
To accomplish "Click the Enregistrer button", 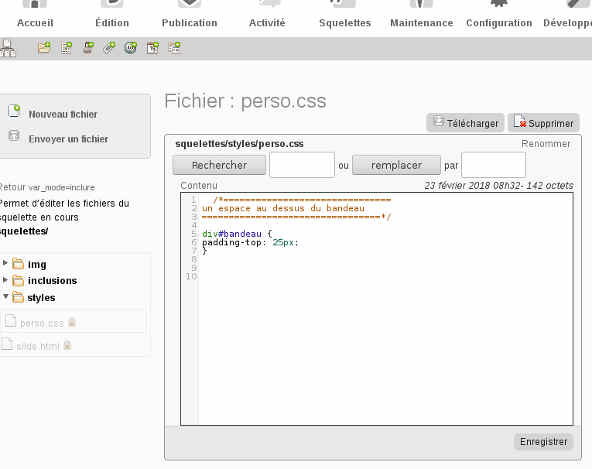I will pyautogui.click(x=543, y=441).
